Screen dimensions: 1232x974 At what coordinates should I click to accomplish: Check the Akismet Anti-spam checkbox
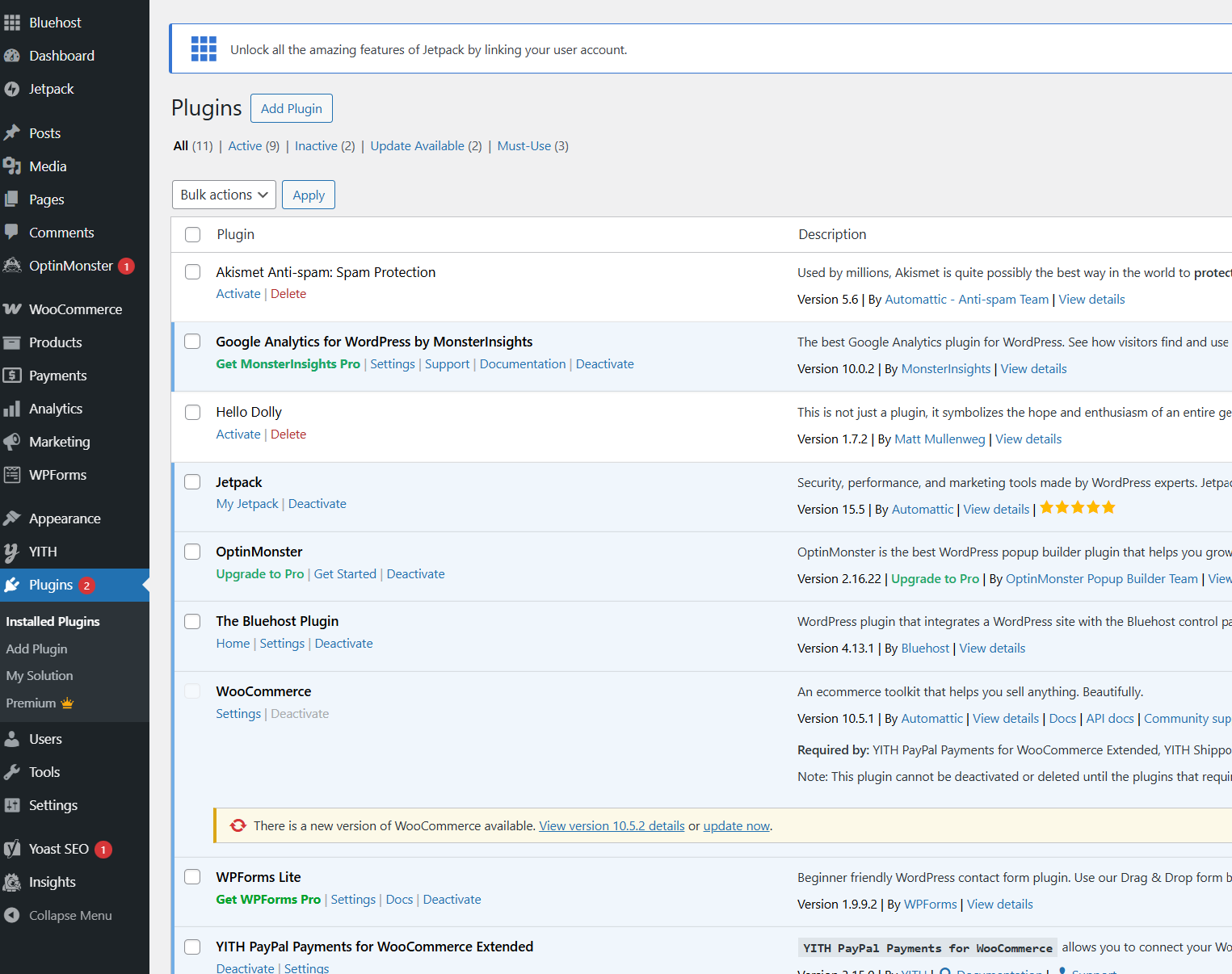[x=192, y=272]
